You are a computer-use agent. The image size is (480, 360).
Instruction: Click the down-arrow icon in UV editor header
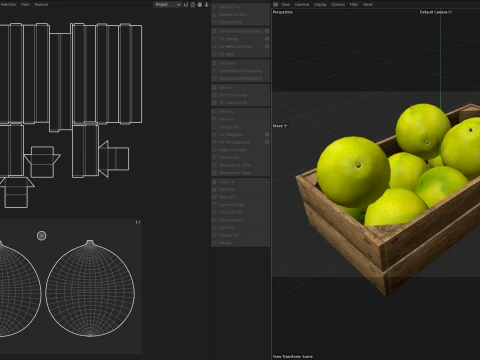tap(207, 5)
